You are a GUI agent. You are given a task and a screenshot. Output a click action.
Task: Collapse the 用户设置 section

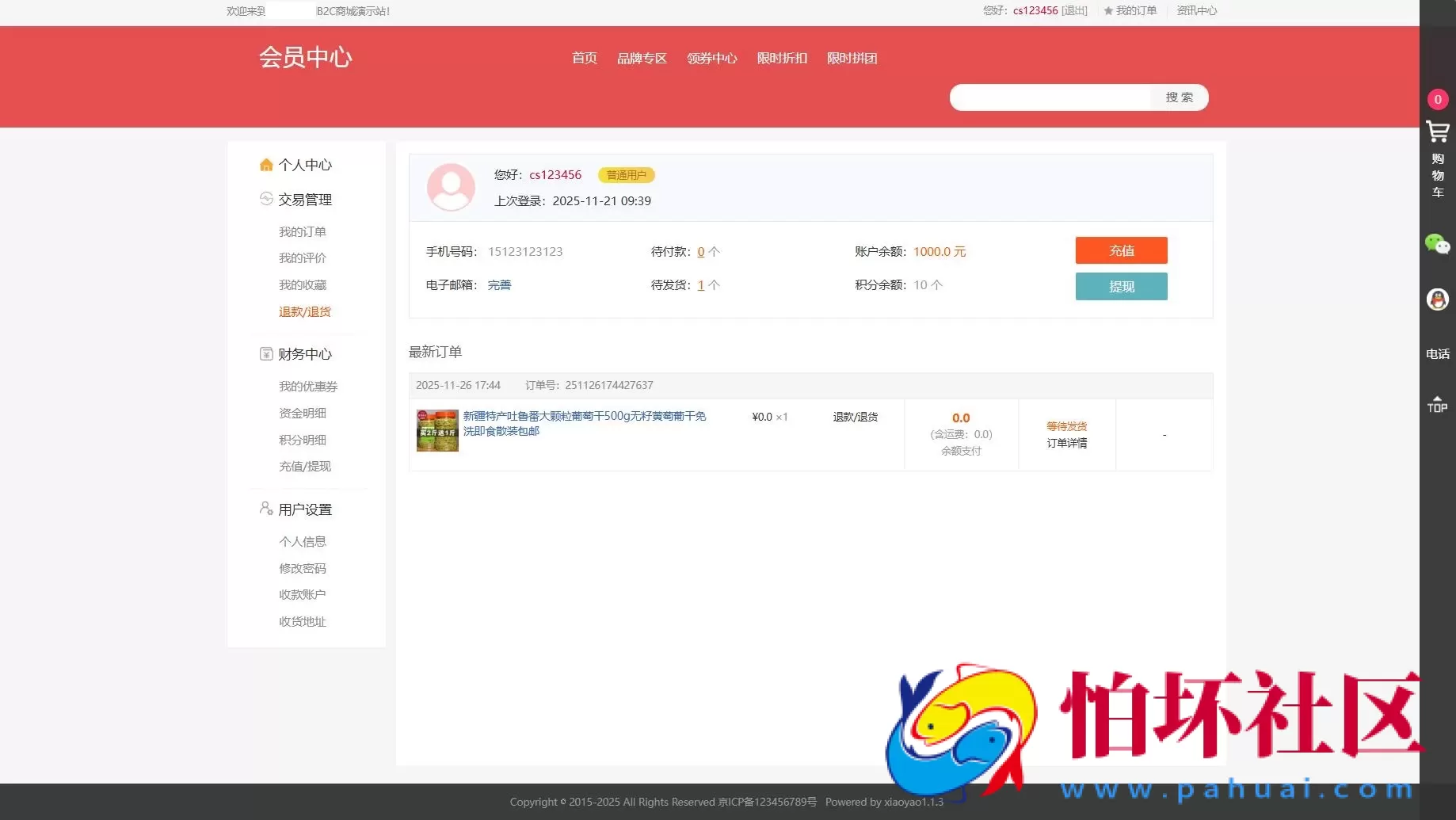click(305, 509)
